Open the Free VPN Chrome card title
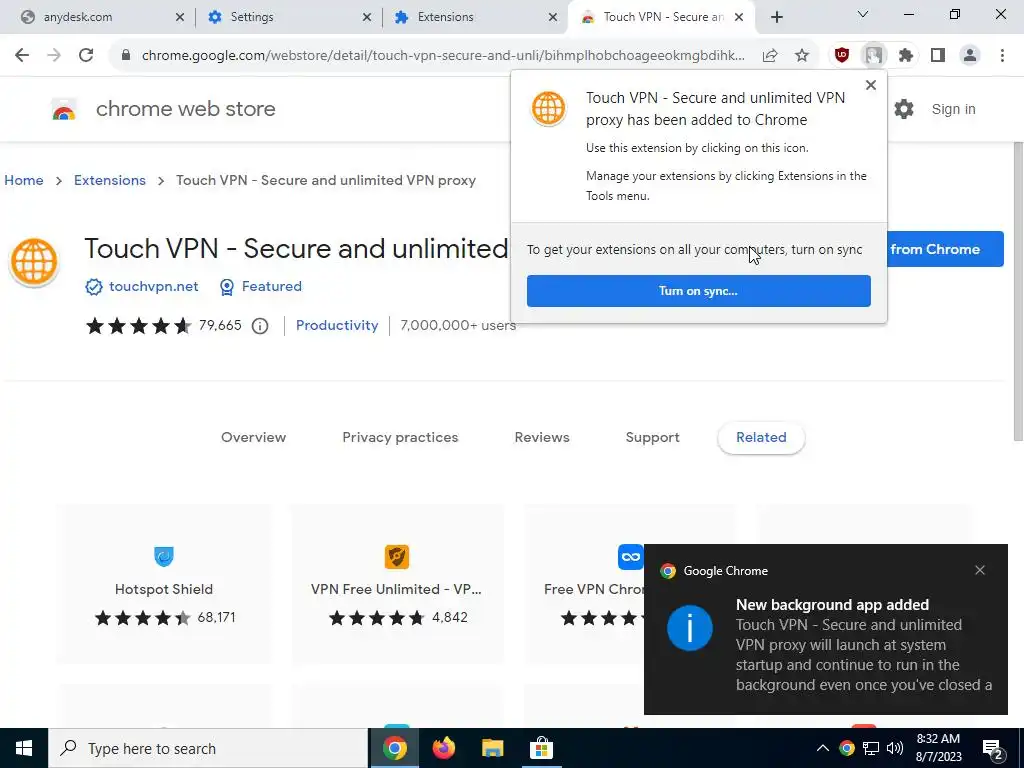This screenshot has height=768, width=1024. (x=594, y=589)
